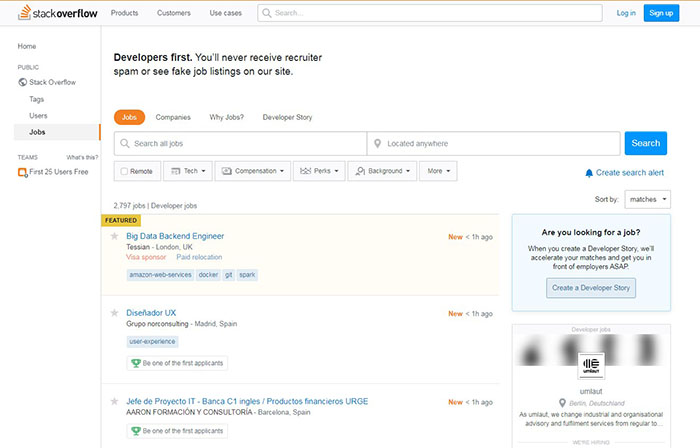This screenshot has height=448, width=700.
Task: Click the Sign up button
Action: click(x=661, y=13)
